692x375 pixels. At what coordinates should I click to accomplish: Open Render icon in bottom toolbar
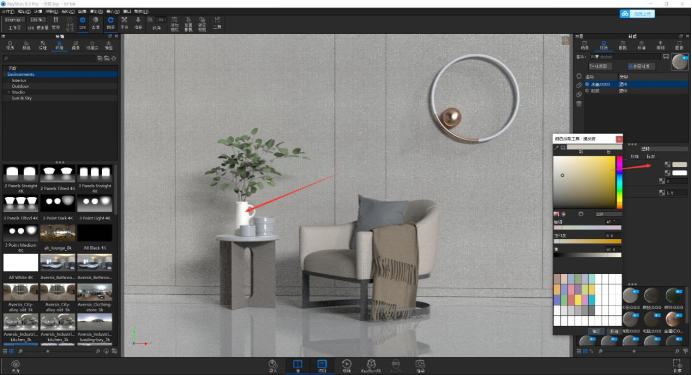click(x=420, y=365)
